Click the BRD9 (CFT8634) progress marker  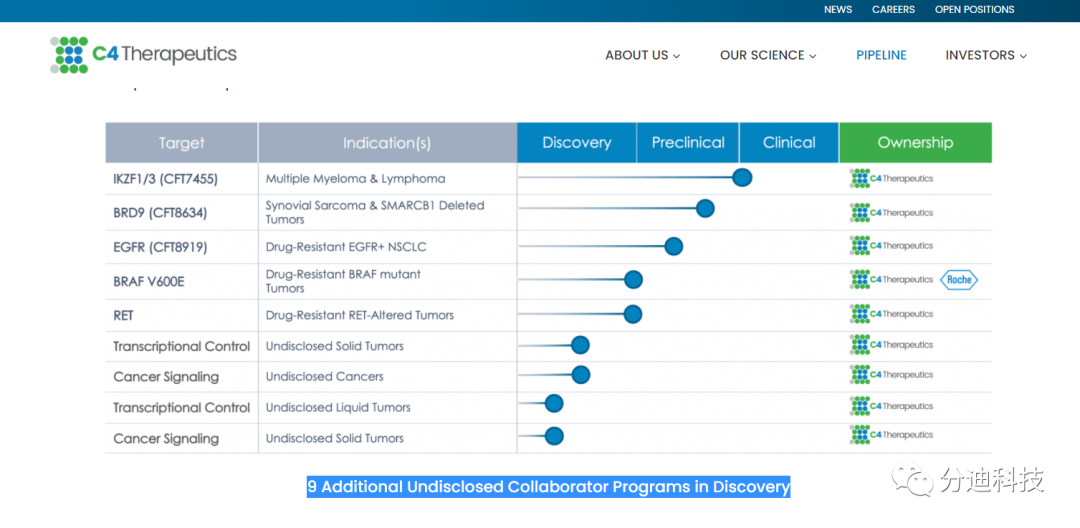coord(705,209)
